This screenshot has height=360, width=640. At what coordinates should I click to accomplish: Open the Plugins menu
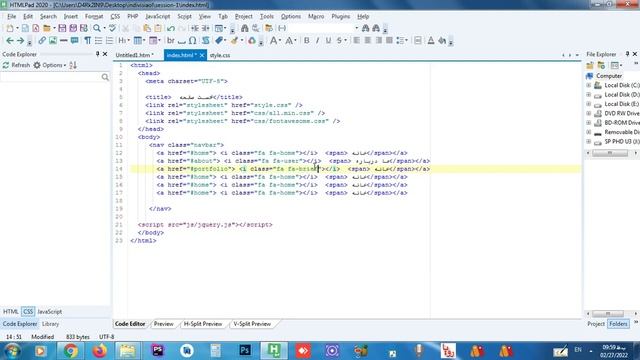[x=340, y=16]
